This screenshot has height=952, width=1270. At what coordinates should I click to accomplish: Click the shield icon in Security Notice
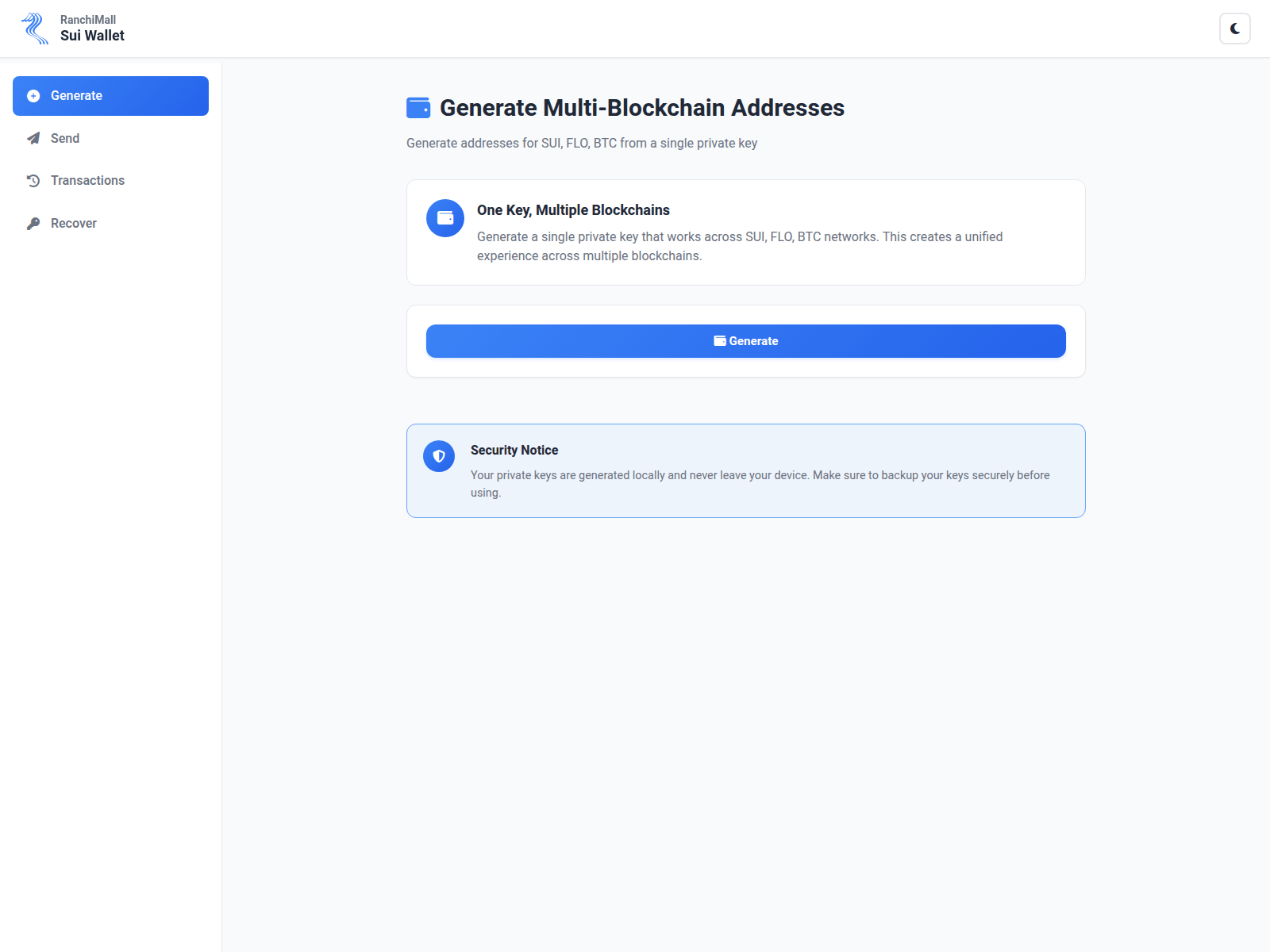[x=439, y=456]
